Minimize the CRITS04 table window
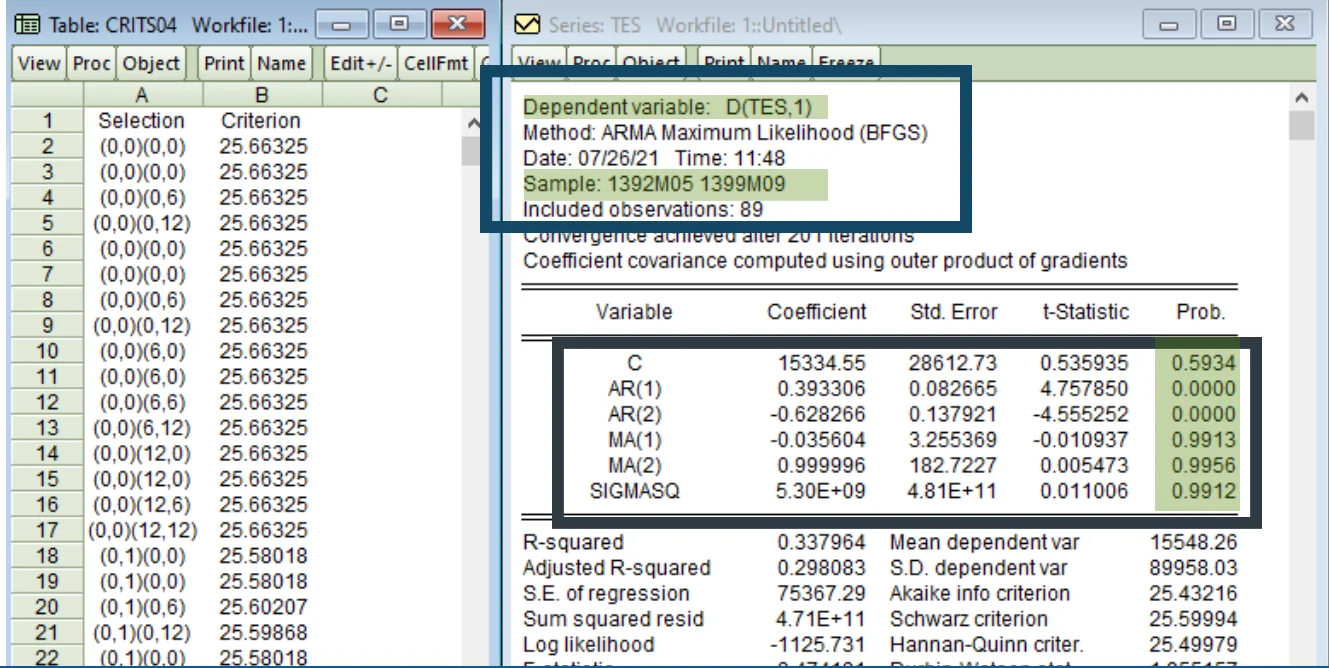Screen dimensions: 1329x668 tap(346, 24)
